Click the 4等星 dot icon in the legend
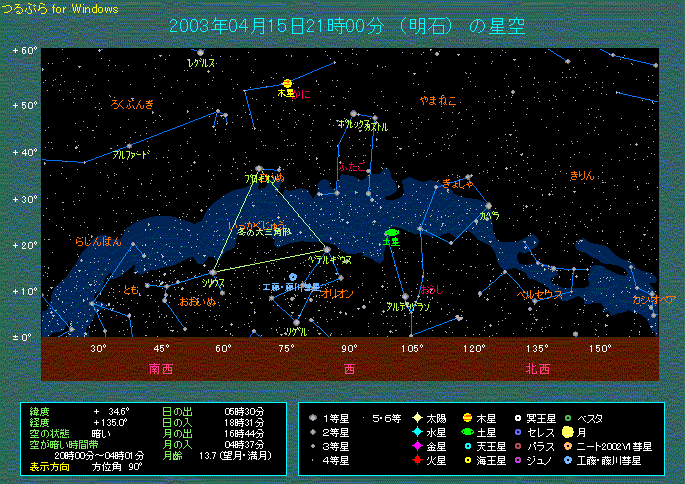 click(313, 460)
